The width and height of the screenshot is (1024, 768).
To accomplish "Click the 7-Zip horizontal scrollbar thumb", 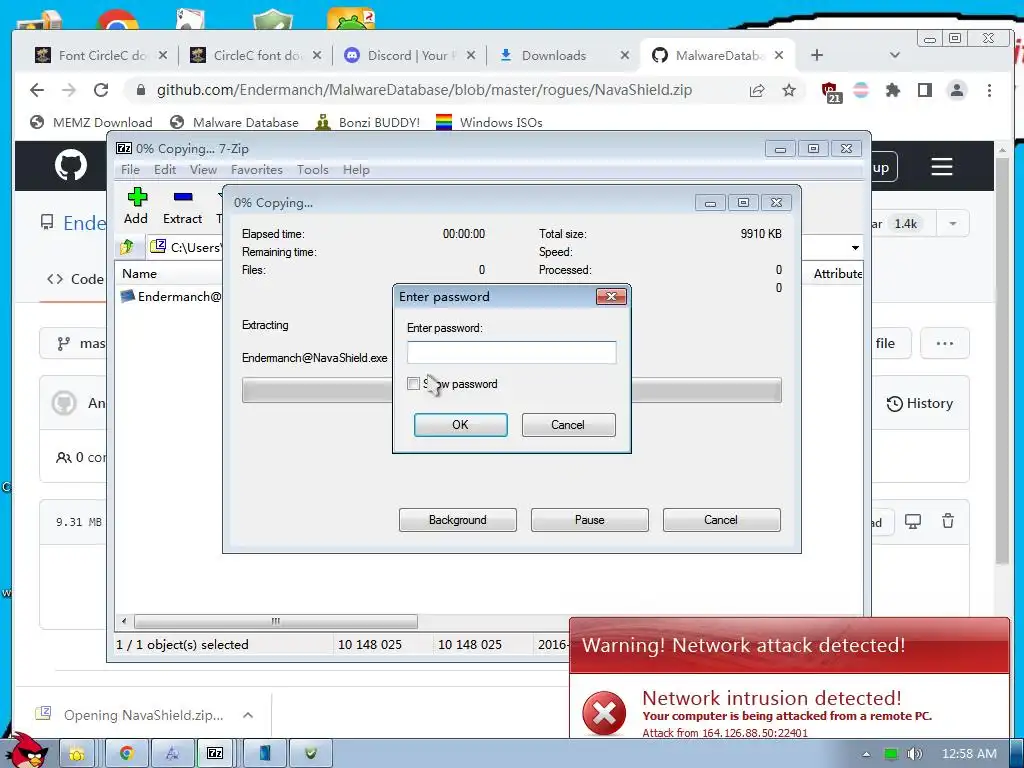I will point(276,621).
